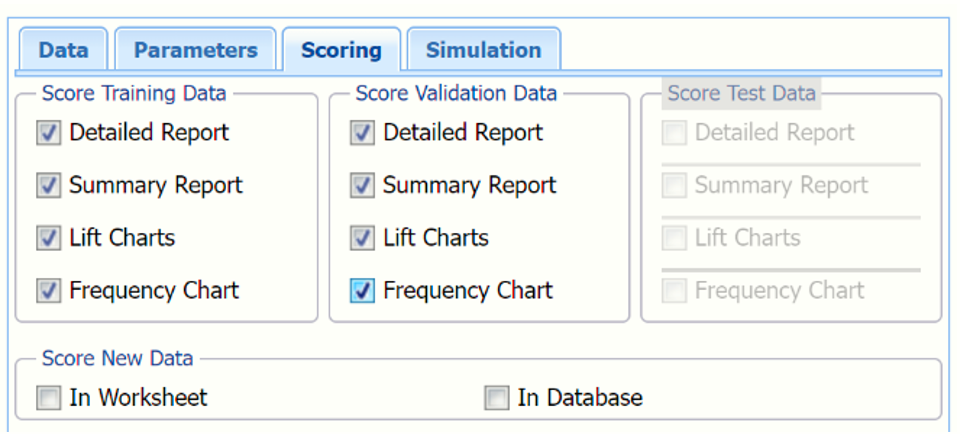Open the Parameters tab

195,50
